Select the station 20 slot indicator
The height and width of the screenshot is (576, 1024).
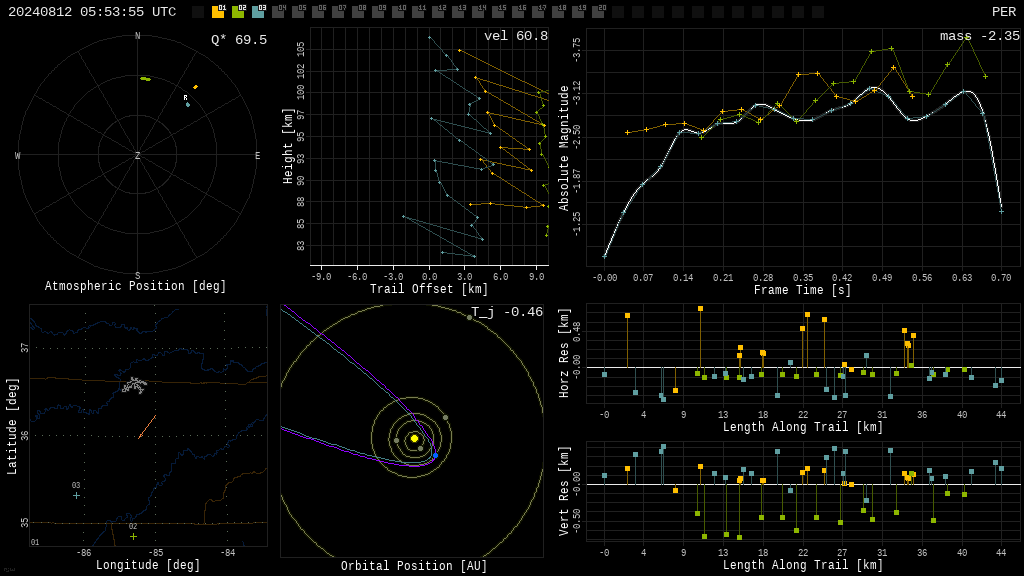click(x=599, y=12)
